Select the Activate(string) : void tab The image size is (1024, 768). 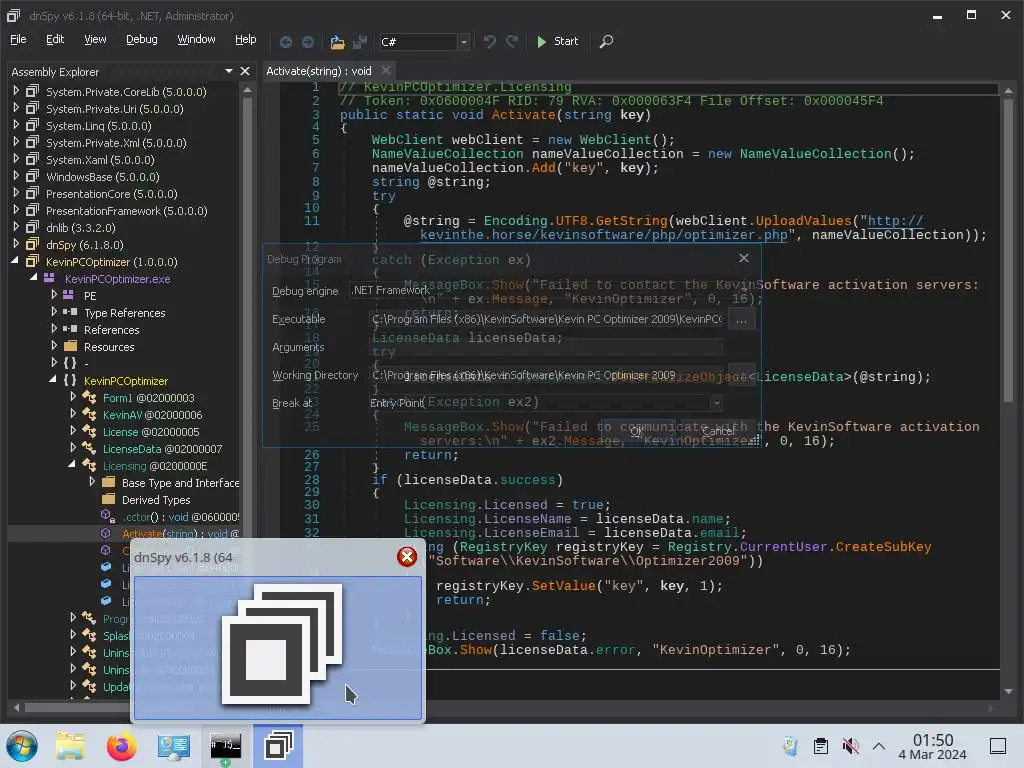[x=319, y=71]
